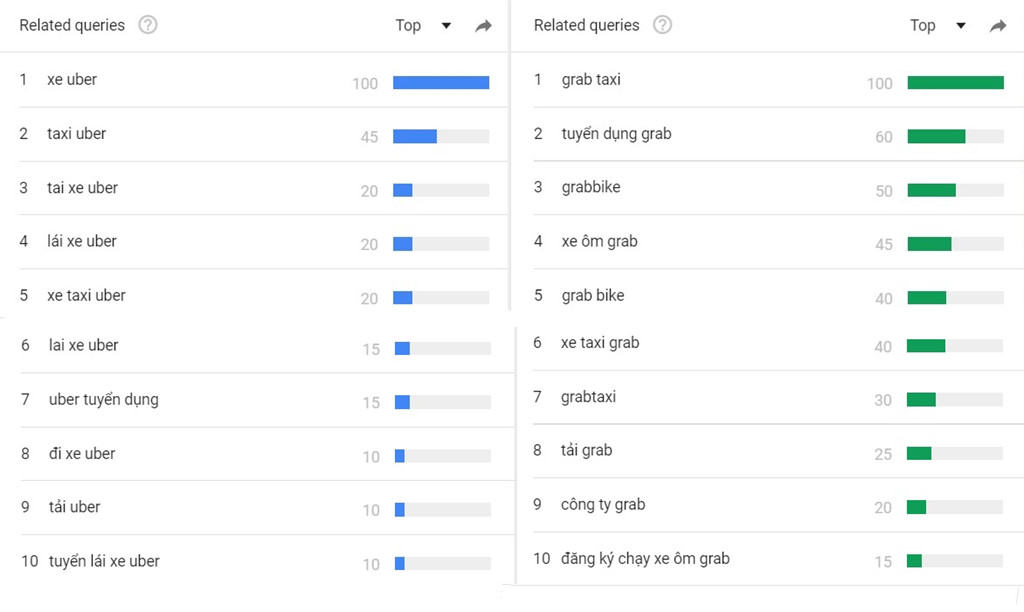
Task: Open 'tuyển dụng grab' query
Action: 616,134
